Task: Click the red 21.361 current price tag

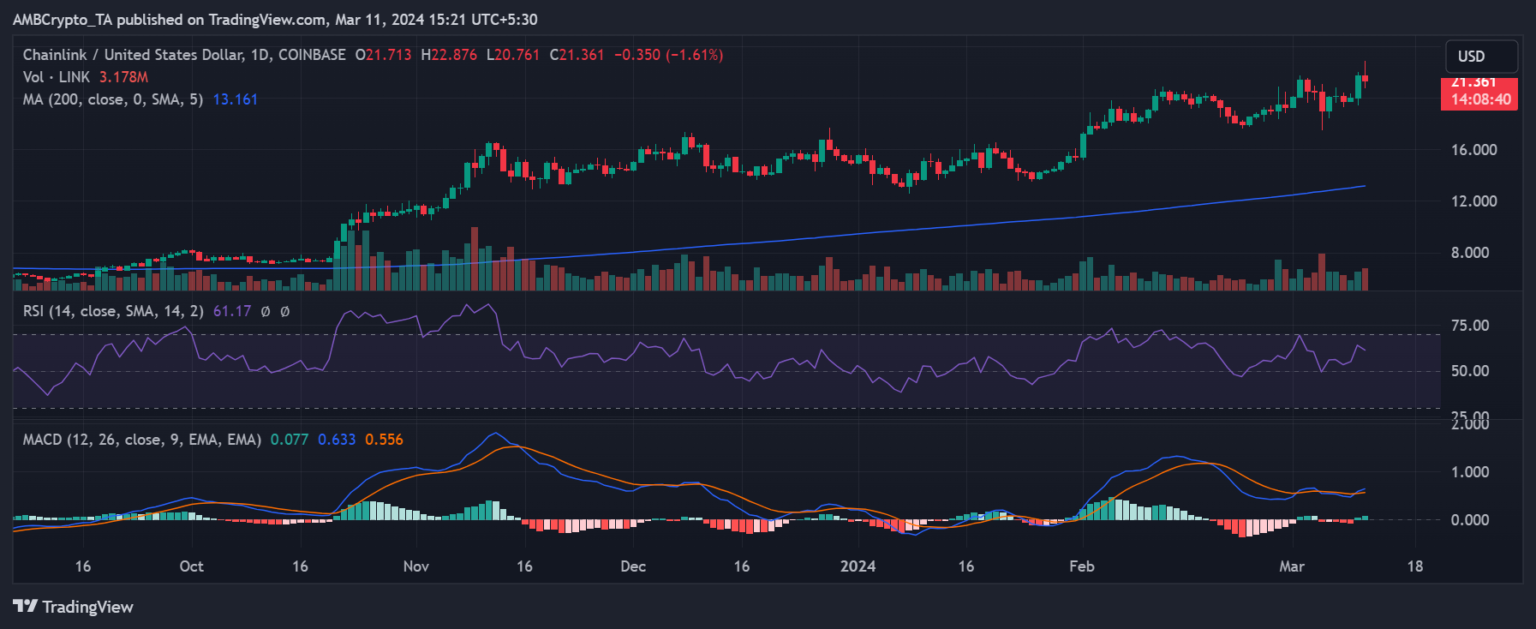Action: [1472, 82]
